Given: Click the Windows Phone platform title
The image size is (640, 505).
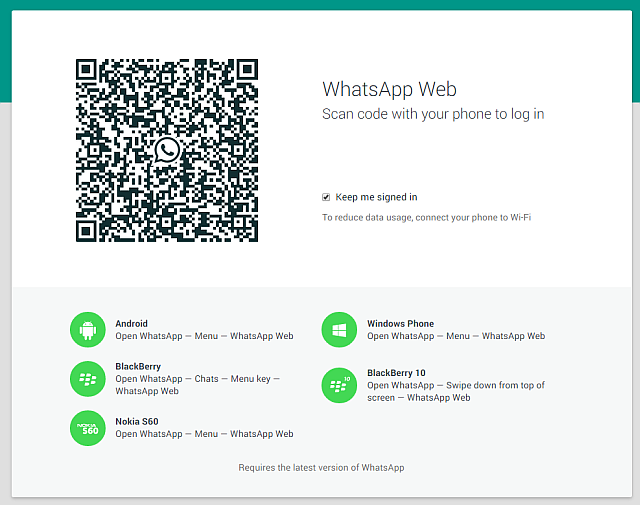Looking at the screenshot, I should [x=400, y=324].
